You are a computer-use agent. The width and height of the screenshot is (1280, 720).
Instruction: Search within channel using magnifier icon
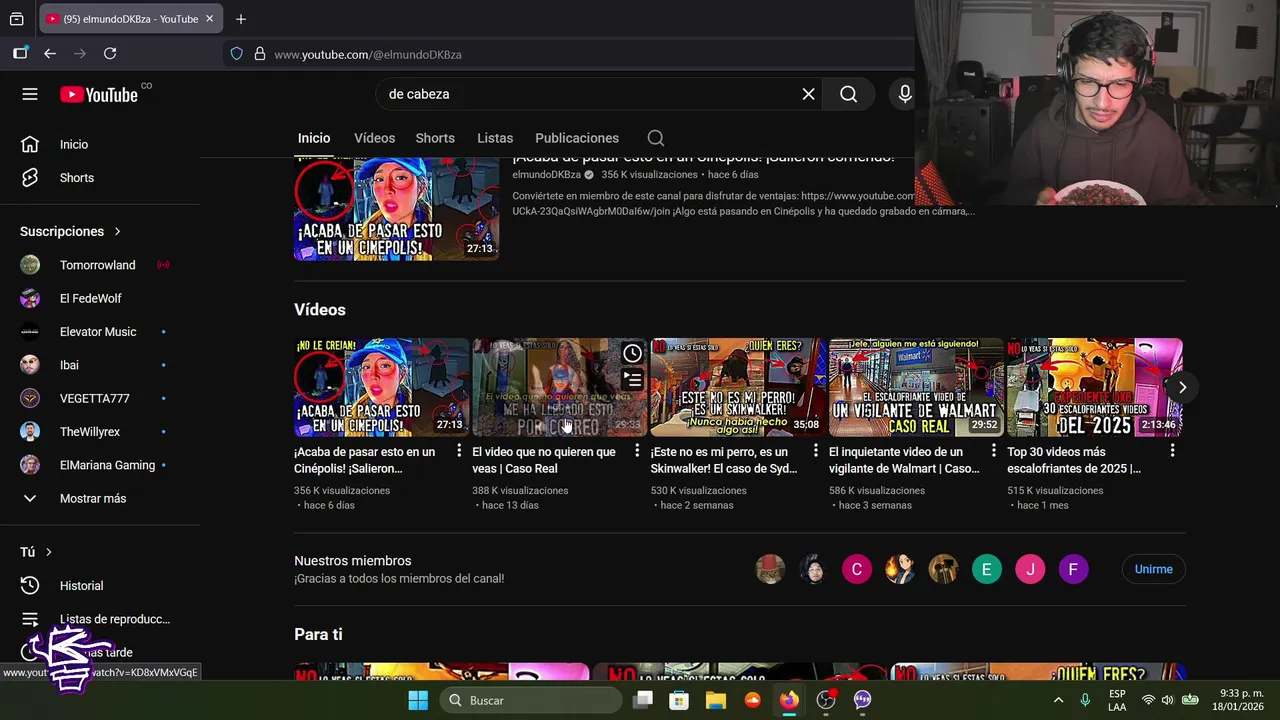(655, 138)
